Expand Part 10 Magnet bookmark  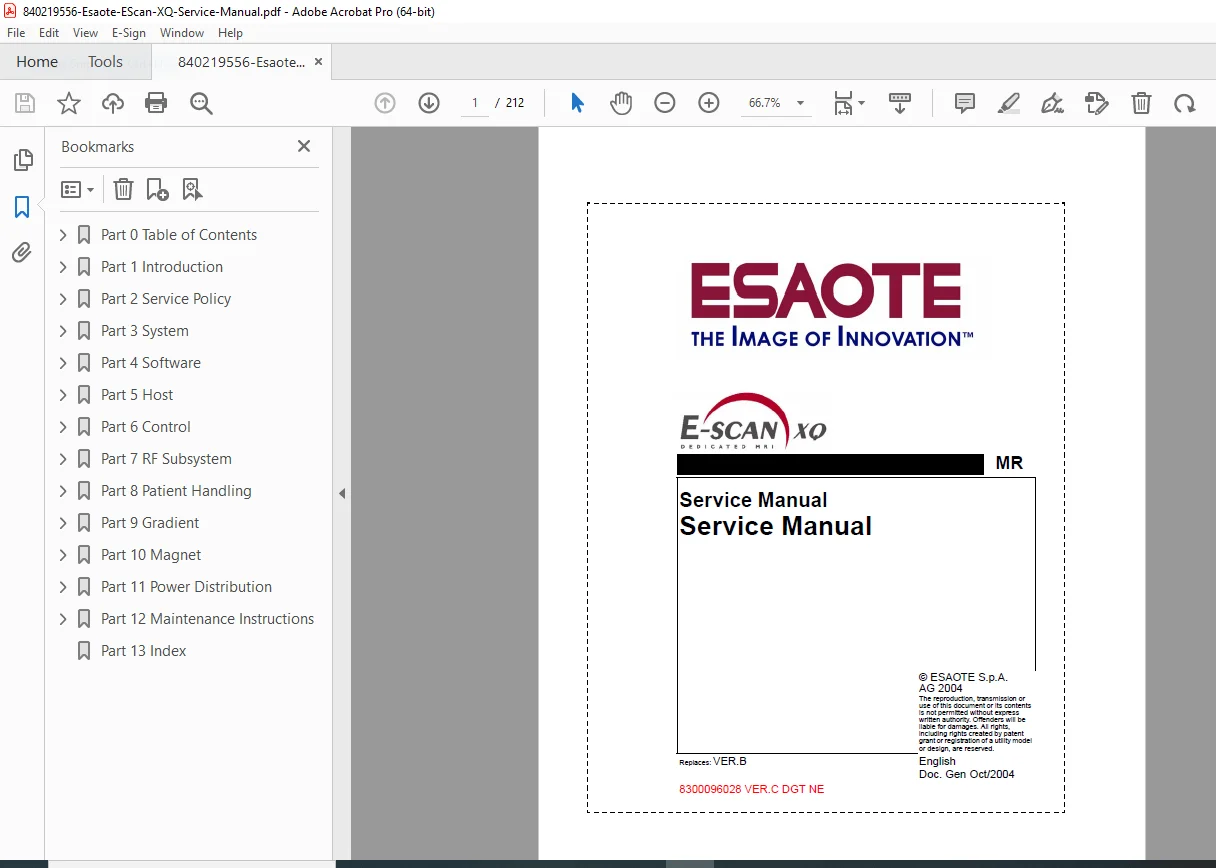coord(63,555)
